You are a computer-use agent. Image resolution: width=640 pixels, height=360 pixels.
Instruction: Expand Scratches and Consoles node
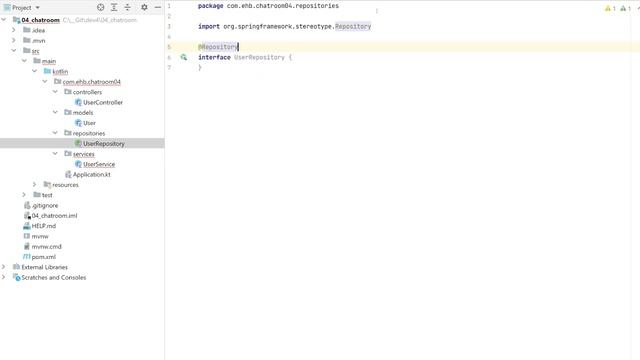coord(4,277)
